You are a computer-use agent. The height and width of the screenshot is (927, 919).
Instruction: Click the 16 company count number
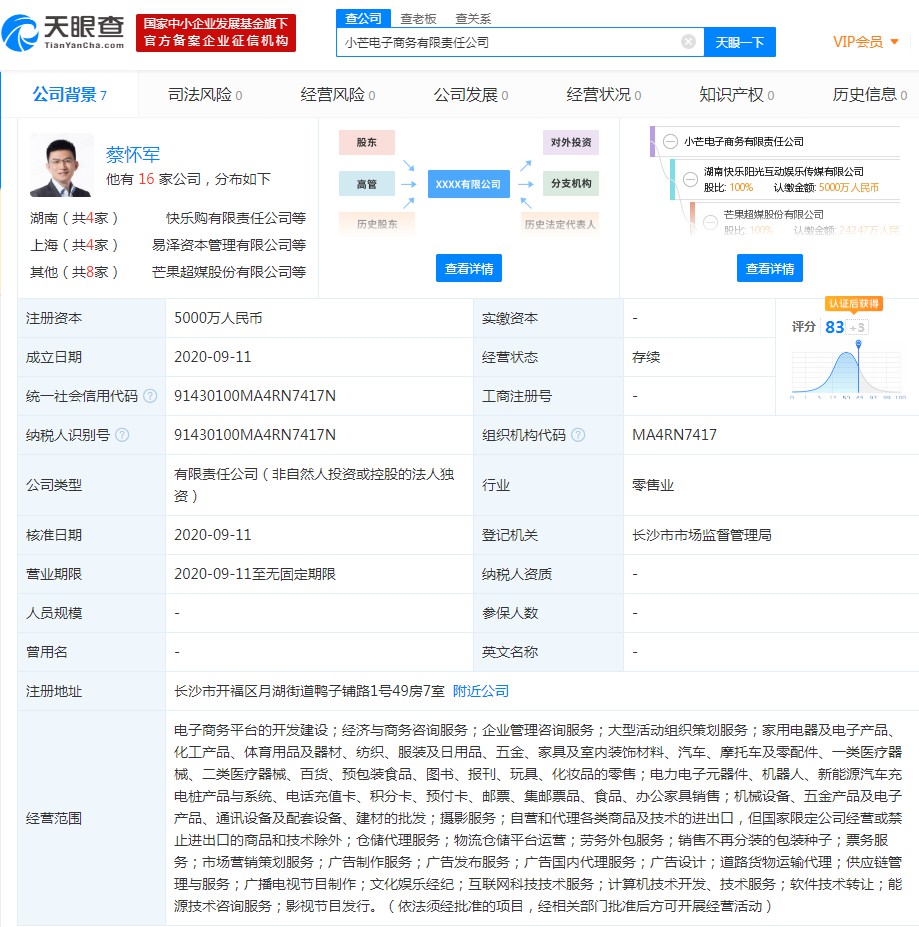[x=146, y=179]
